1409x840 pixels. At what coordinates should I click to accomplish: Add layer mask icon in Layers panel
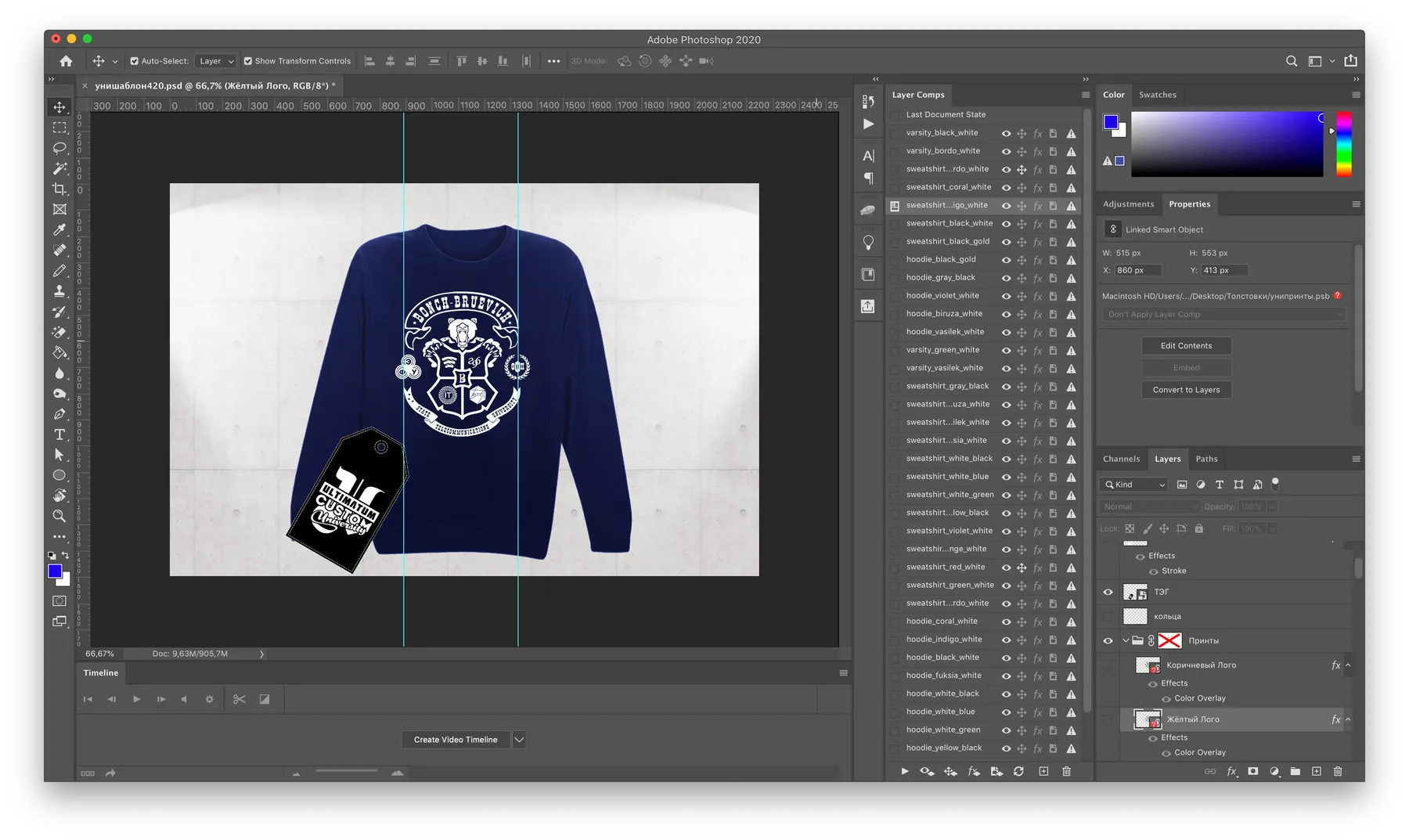click(x=1253, y=772)
